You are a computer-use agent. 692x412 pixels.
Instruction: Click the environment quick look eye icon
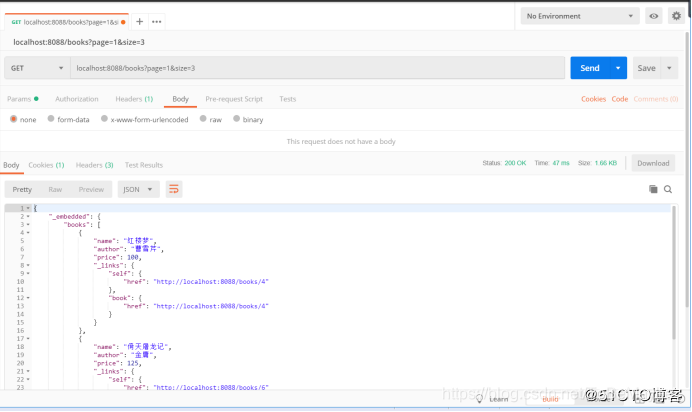(654, 16)
